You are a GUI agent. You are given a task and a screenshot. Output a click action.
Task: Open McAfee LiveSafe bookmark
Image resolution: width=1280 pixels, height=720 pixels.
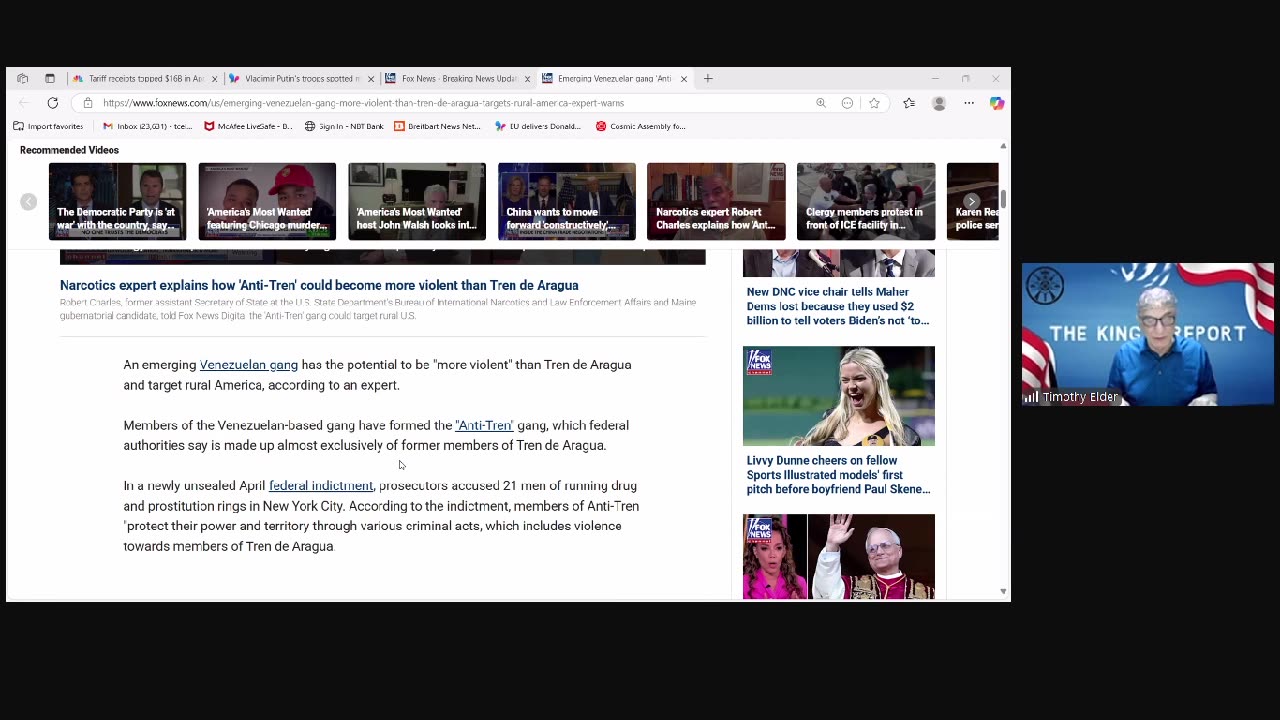coord(248,126)
